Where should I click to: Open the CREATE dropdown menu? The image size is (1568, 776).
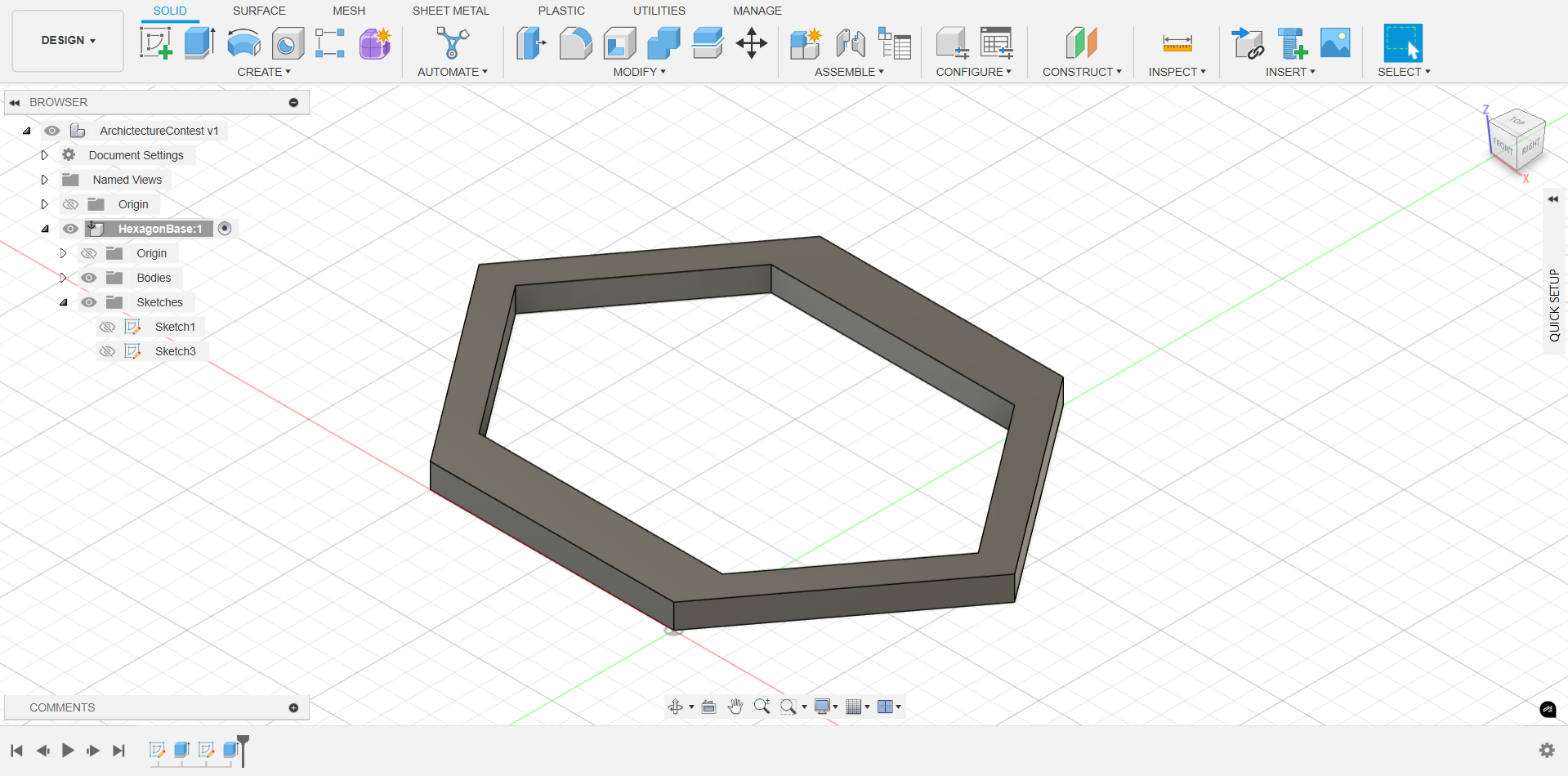tap(264, 72)
